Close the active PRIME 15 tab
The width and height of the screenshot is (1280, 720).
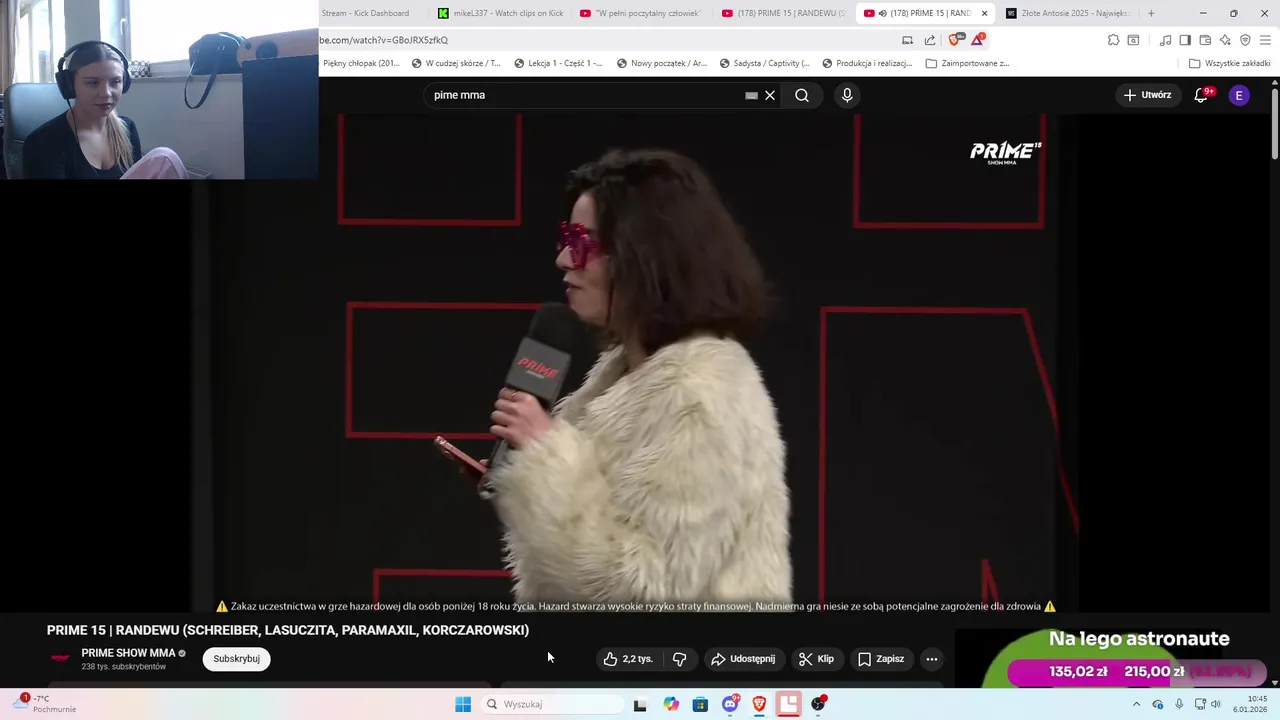[984, 13]
